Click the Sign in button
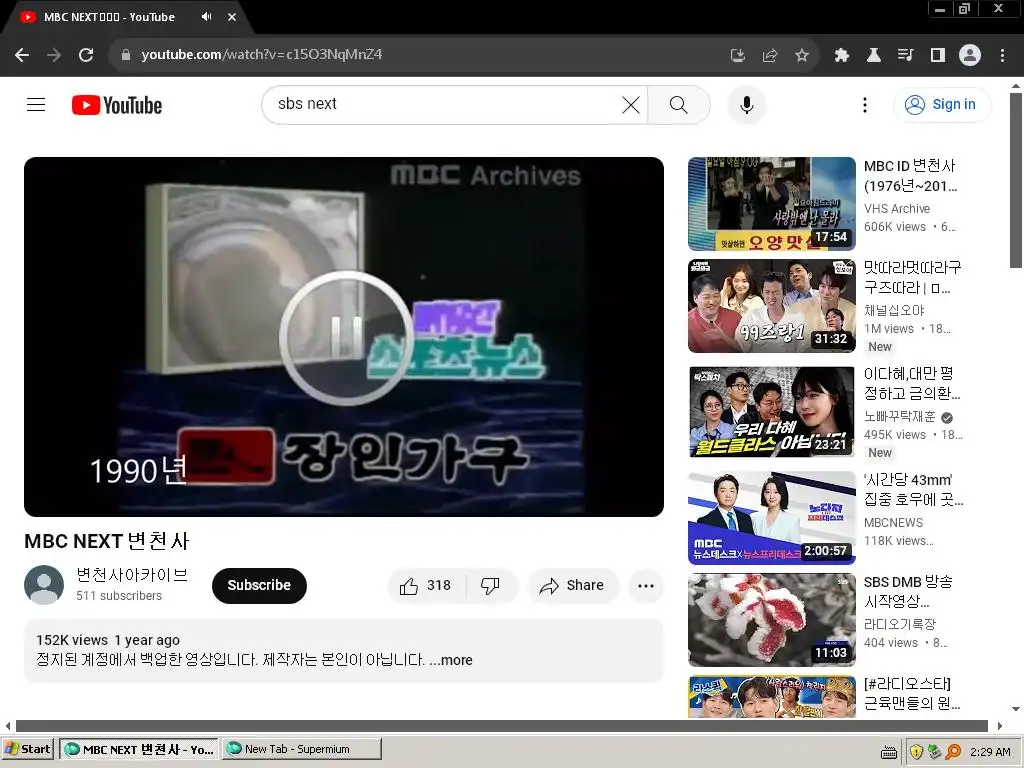This screenshot has height=768, width=1024. [942, 104]
